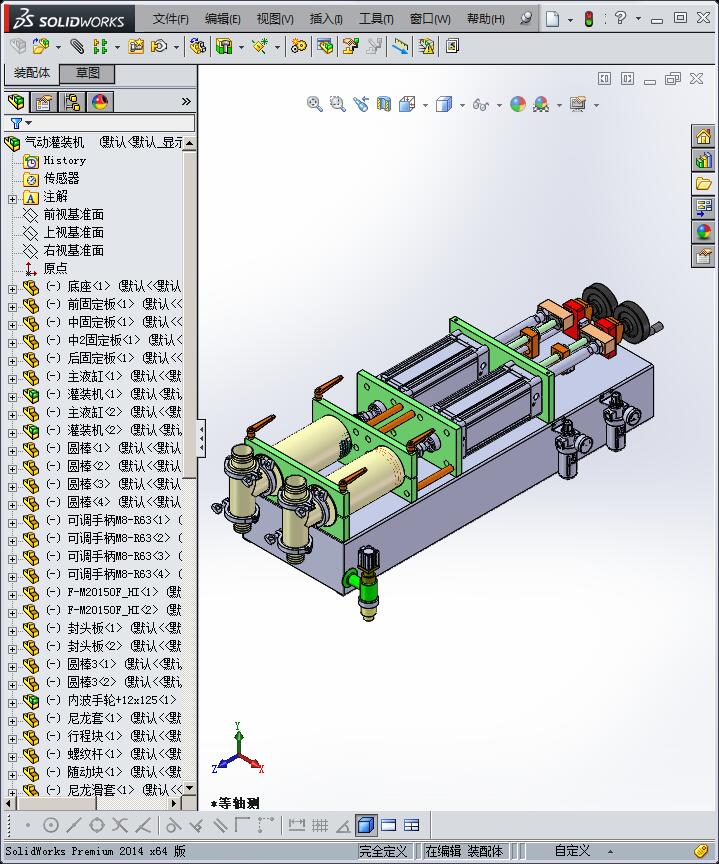The image size is (719, 864).
Task: Open the ConfigurationManager tab icon
Action: [x=72, y=101]
